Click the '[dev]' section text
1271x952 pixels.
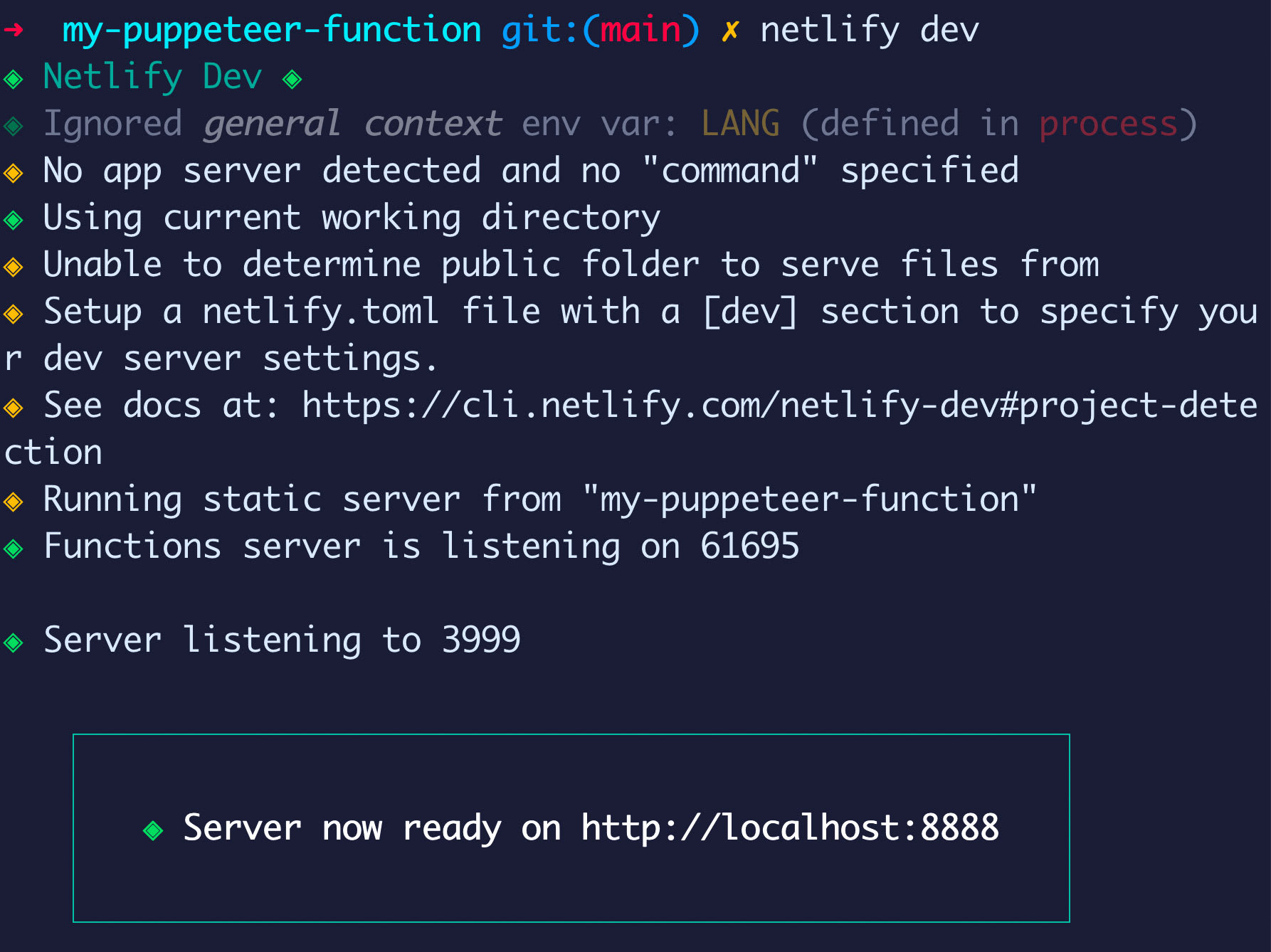click(x=750, y=312)
